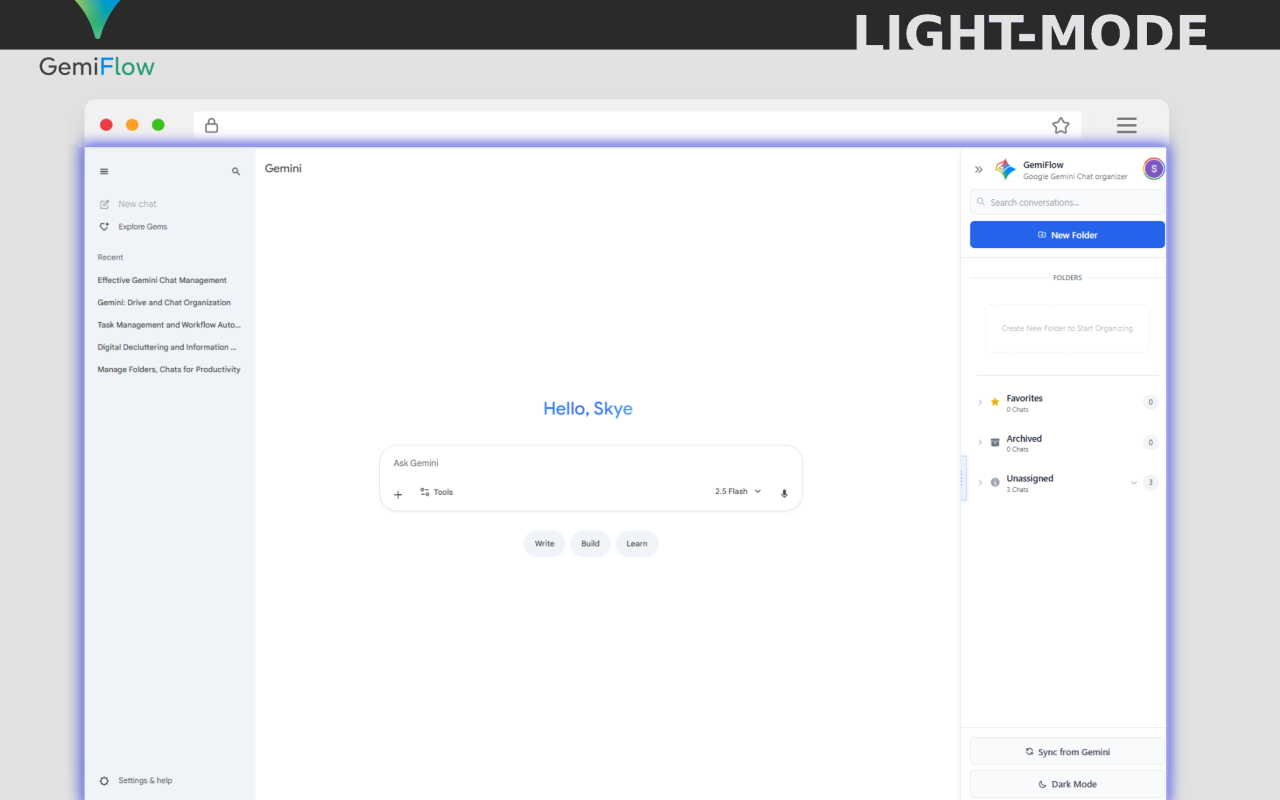The image size is (1280, 800).
Task: Click the Unassigned info icon
Action: click(x=995, y=482)
